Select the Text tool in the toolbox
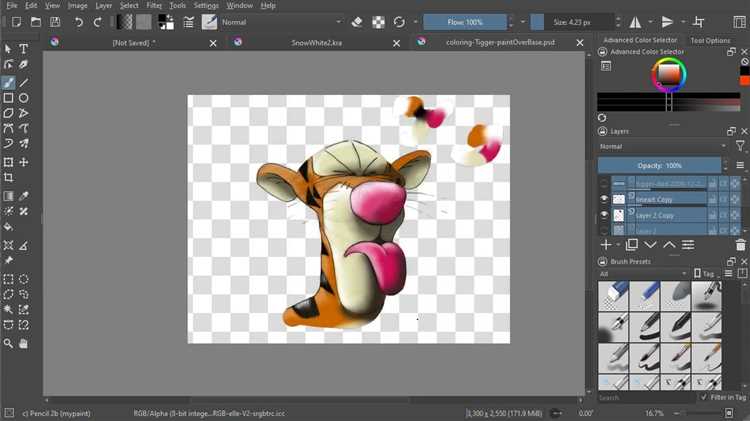The height and width of the screenshot is (421, 750). (x=23, y=49)
